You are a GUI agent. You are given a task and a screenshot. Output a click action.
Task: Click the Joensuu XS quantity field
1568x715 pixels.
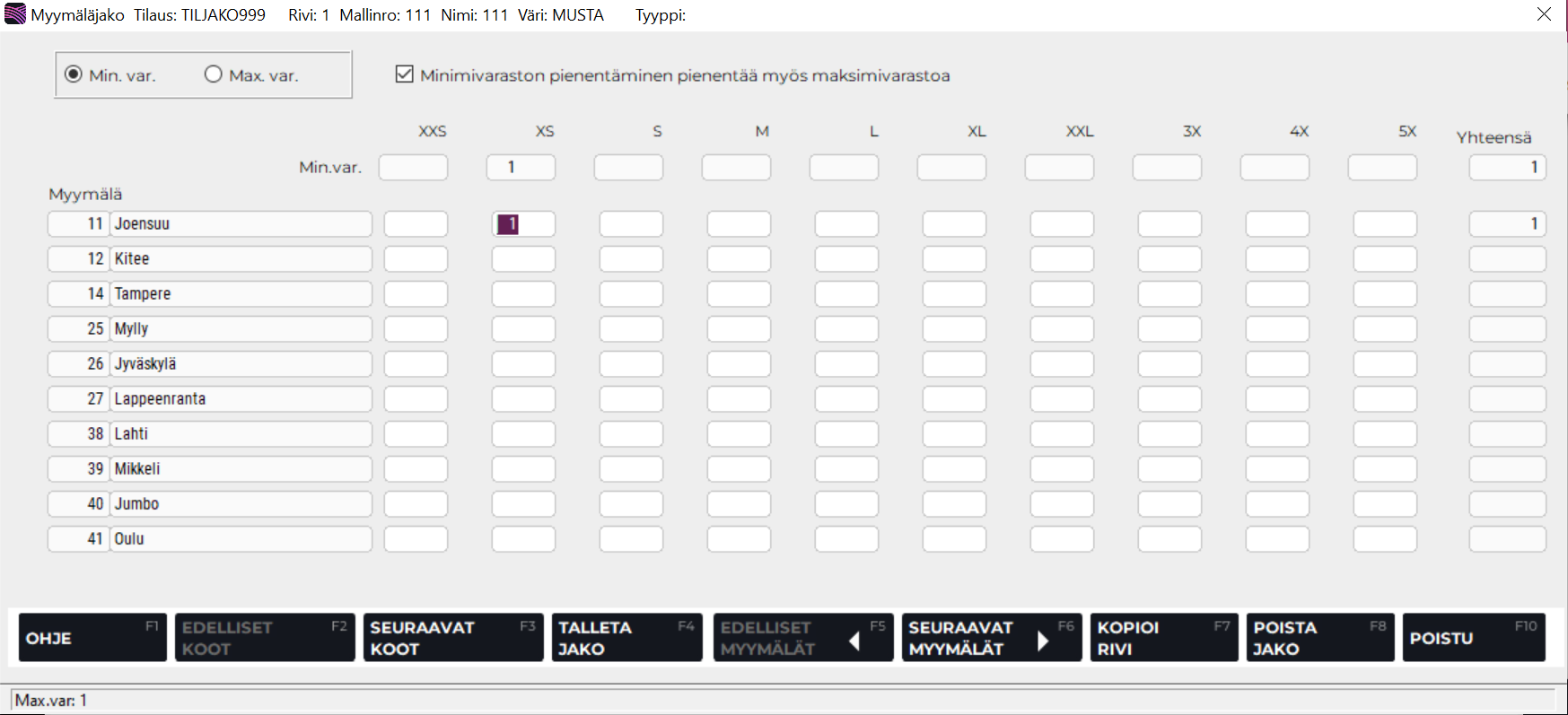523,224
